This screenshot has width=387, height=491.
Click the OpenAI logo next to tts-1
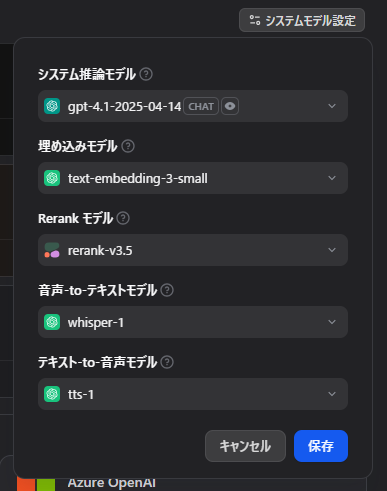[x=52, y=394]
